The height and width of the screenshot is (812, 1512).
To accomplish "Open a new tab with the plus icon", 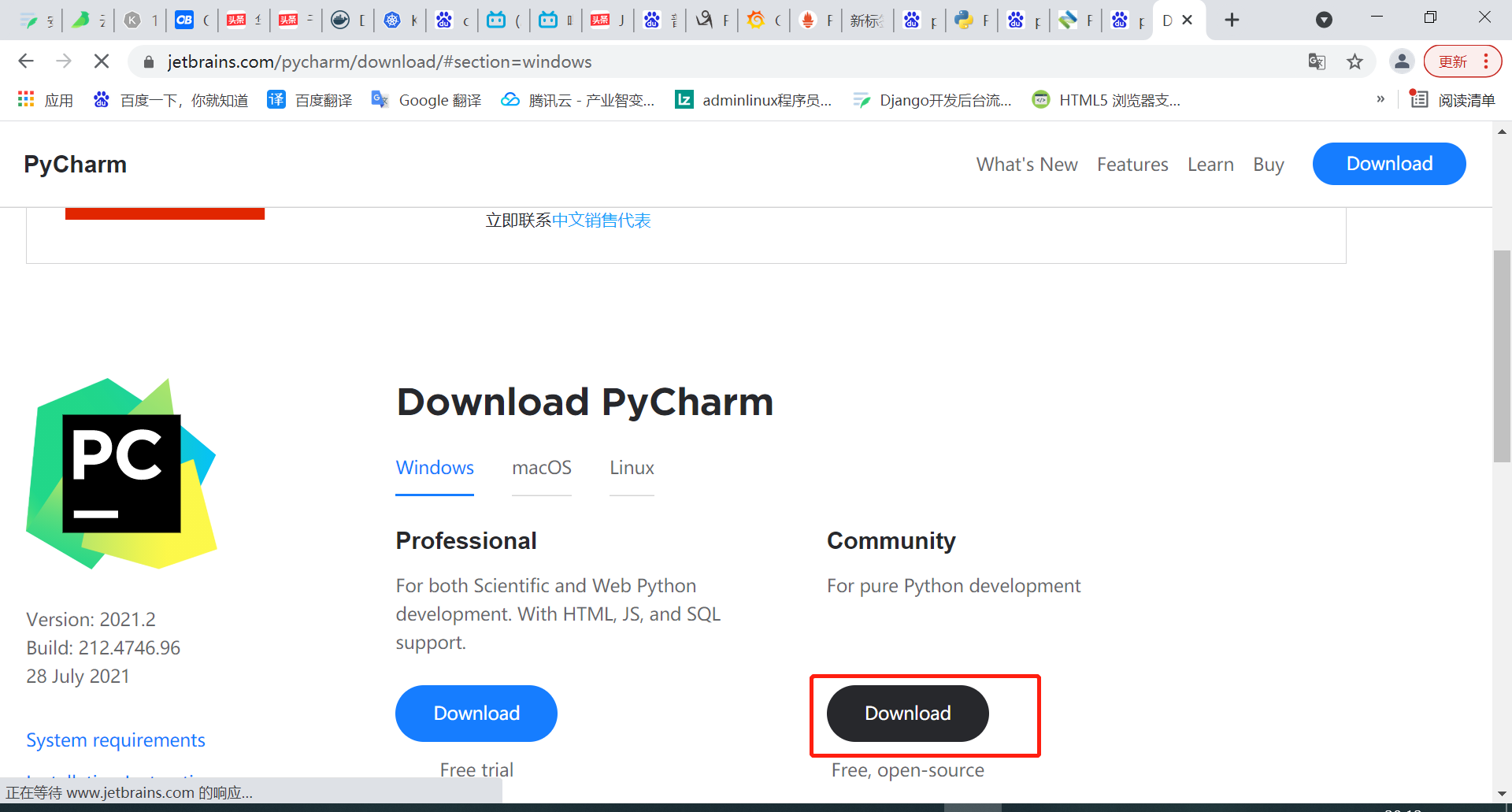I will pos(1232,20).
